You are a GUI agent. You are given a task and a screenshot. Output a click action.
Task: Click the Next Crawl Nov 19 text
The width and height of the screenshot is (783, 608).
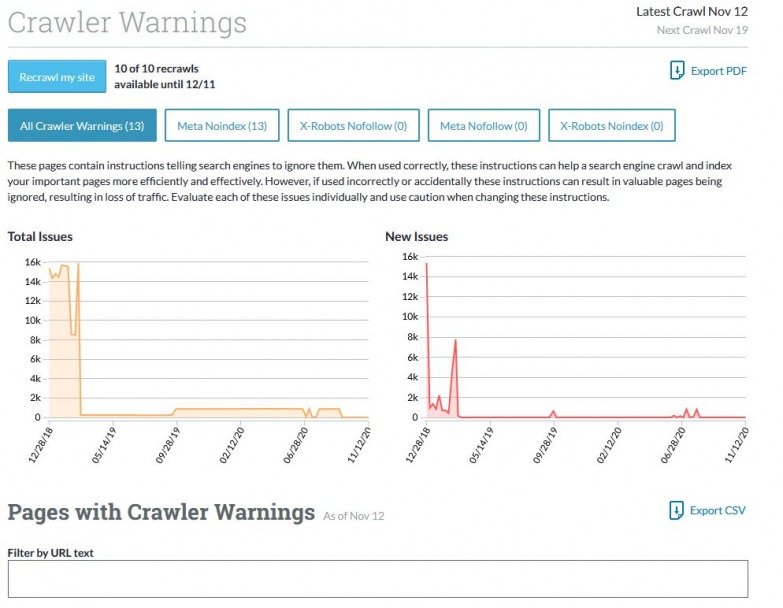click(x=702, y=30)
